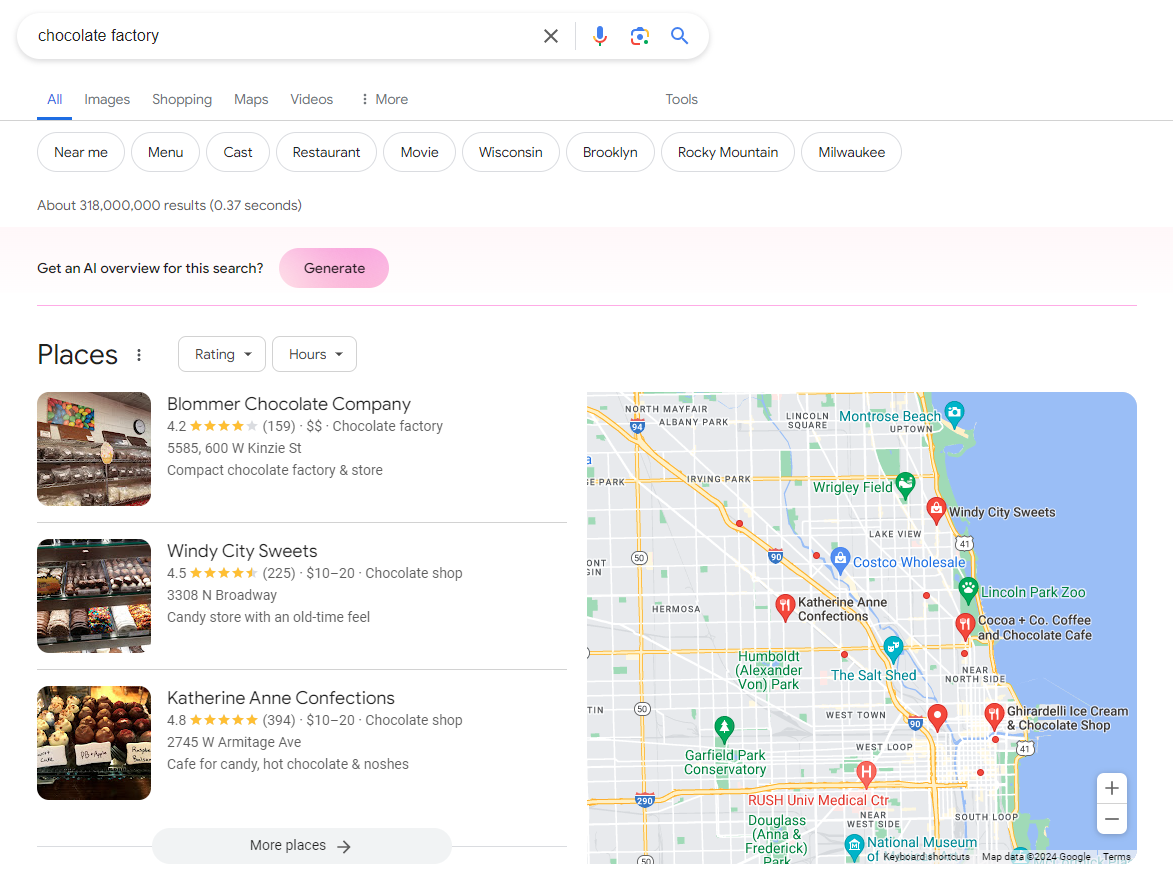Switch to the Shopping tab
The image size is (1173, 891).
[x=182, y=99]
